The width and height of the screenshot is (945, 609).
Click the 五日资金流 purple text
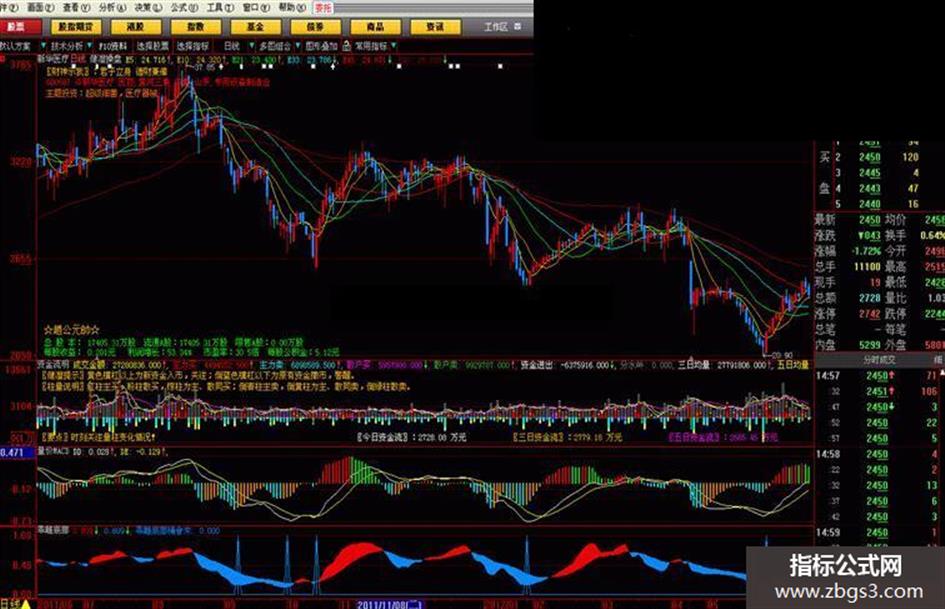(x=724, y=437)
